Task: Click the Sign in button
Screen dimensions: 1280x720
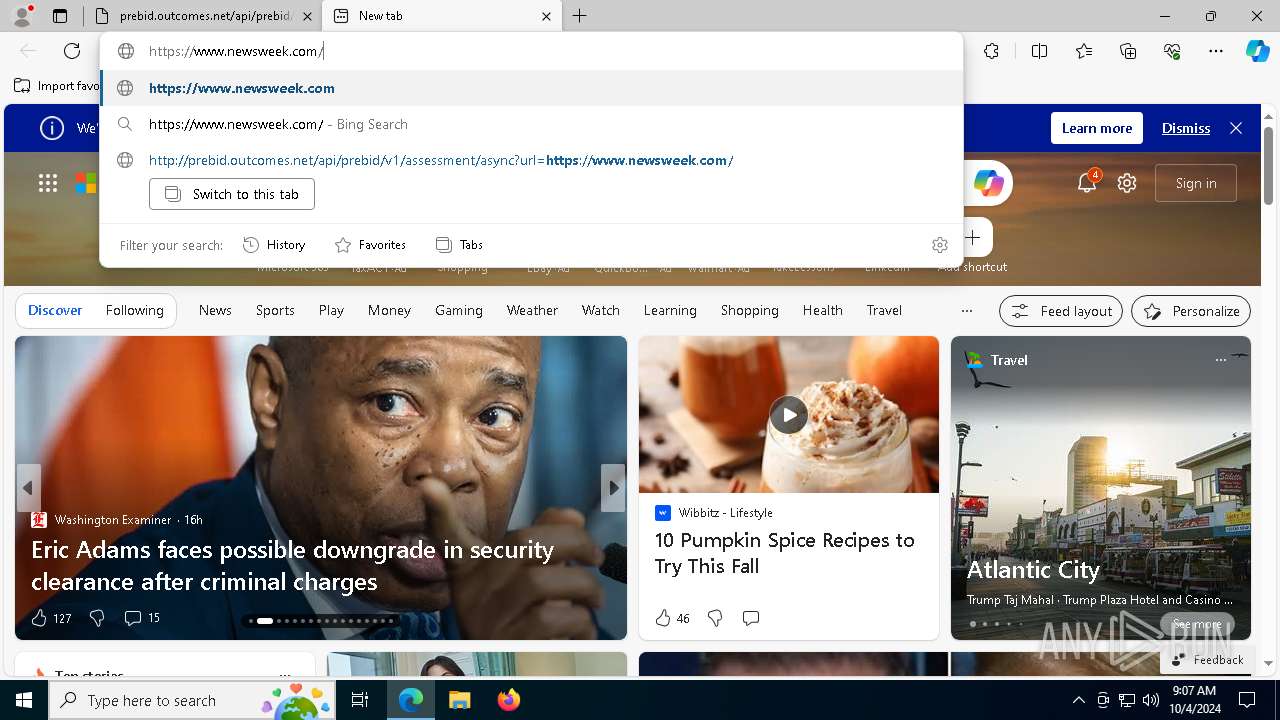Action: [x=1196, y=183]
